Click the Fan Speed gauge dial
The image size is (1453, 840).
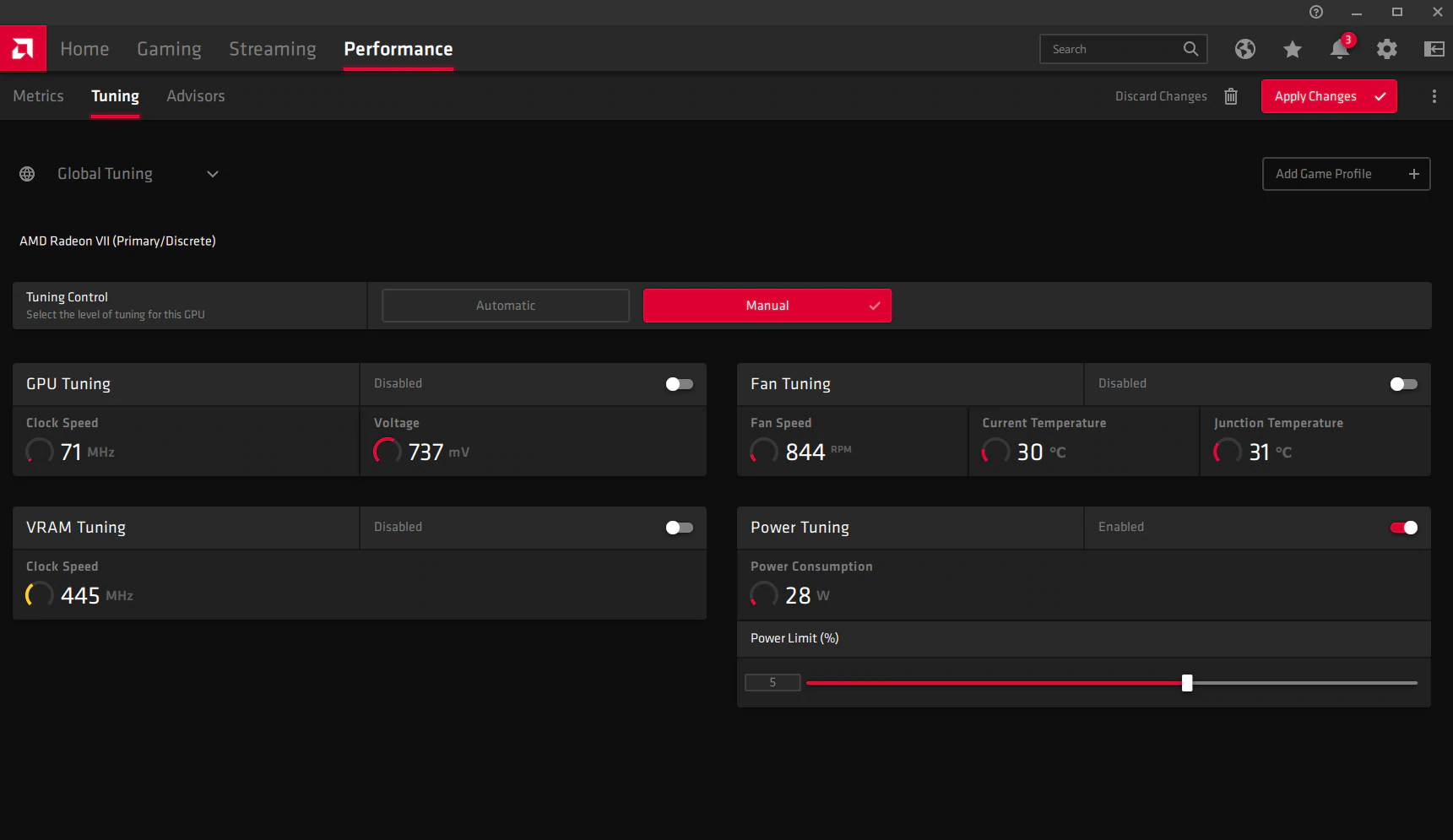click(x=764, y=452)
